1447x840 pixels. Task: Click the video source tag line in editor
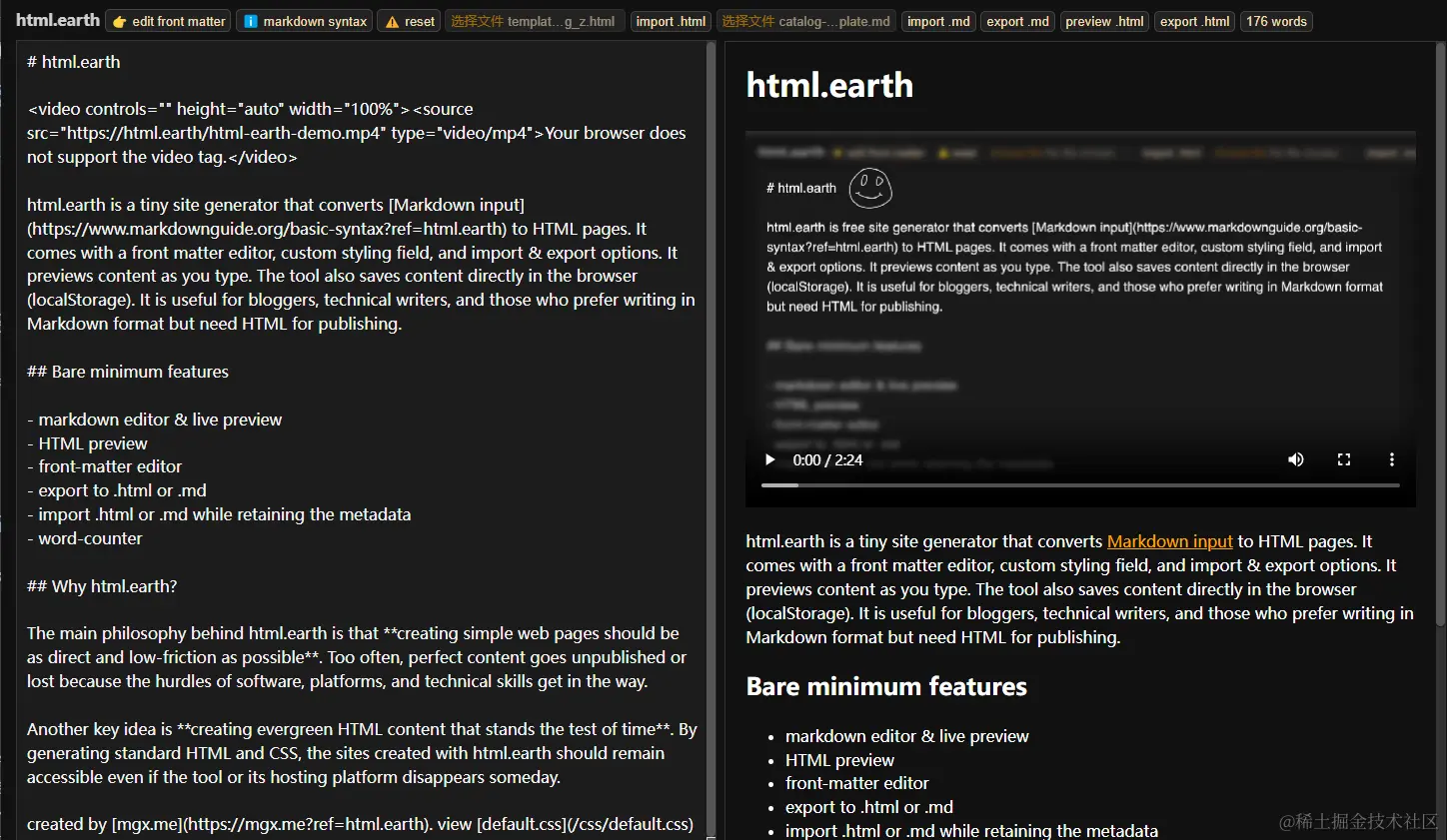357,133
